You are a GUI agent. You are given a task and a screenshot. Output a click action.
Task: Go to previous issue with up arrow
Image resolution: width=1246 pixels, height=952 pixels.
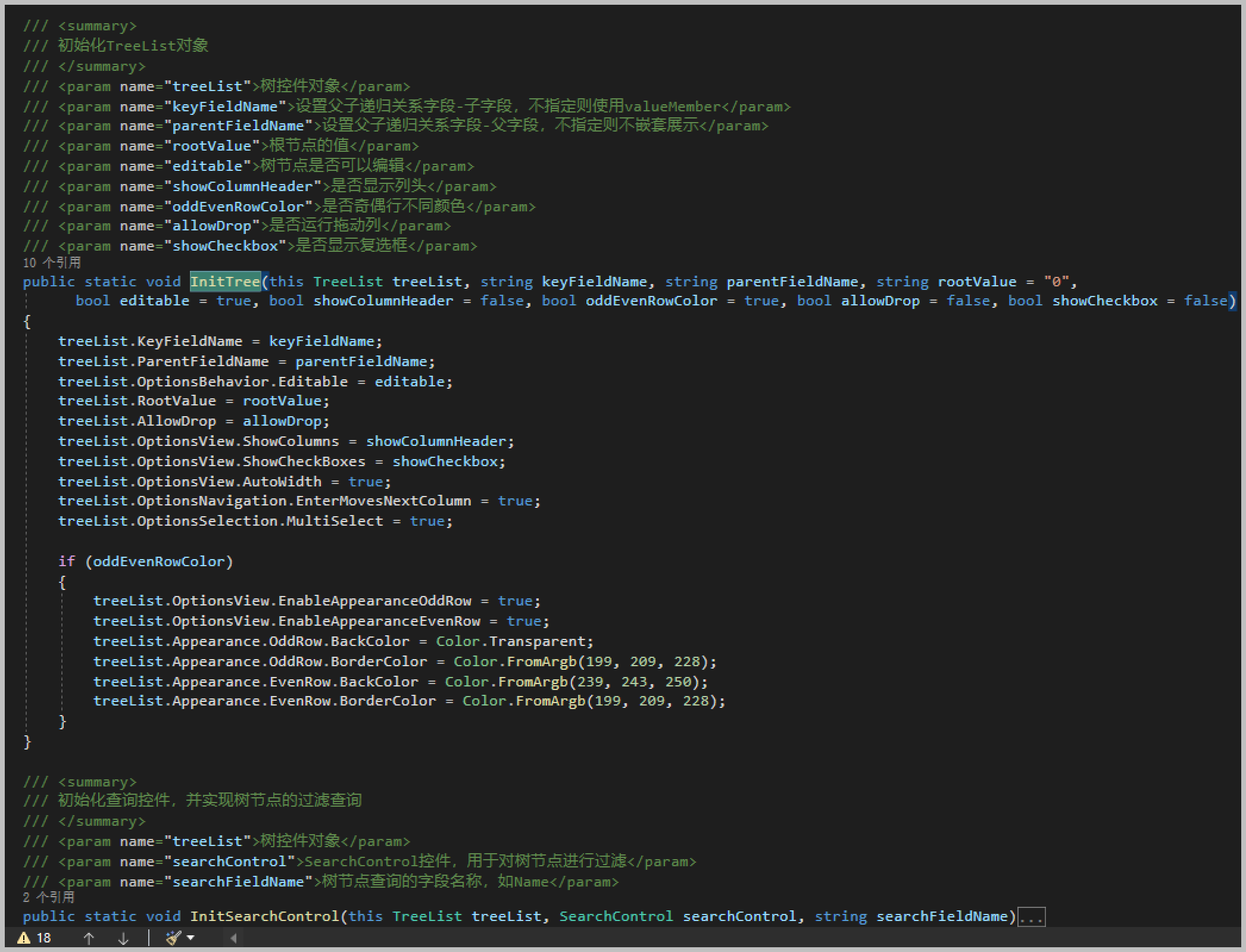pyautogui.click(x=89, y=938)
